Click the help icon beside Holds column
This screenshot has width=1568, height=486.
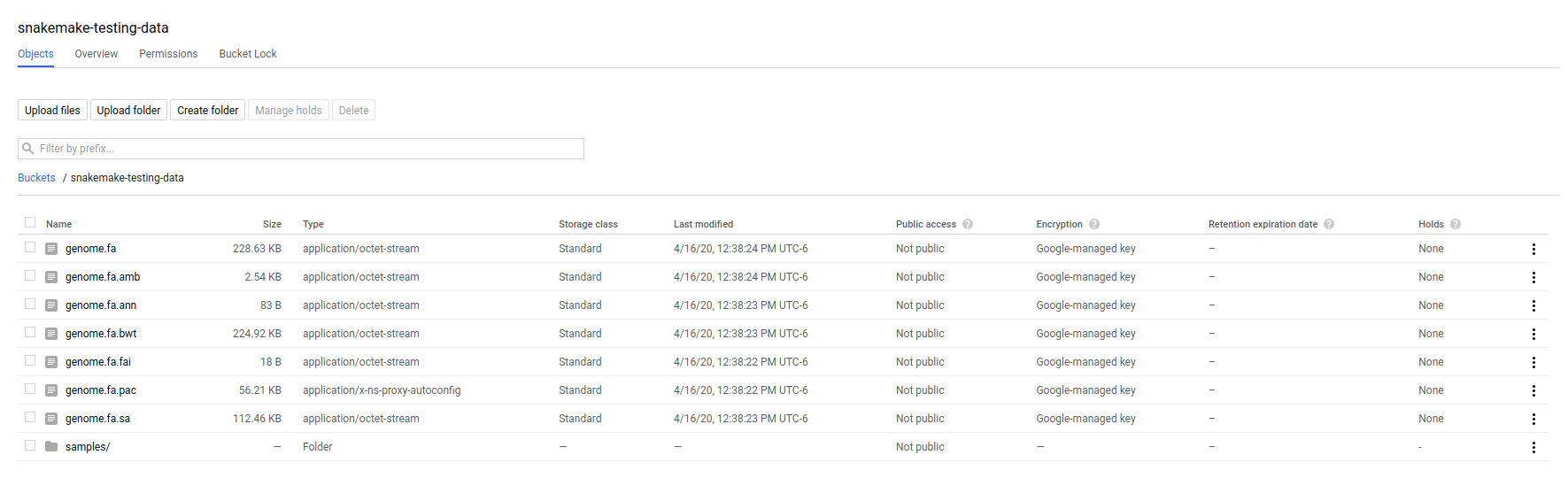pyautogui.click(x=1456, y=224)
